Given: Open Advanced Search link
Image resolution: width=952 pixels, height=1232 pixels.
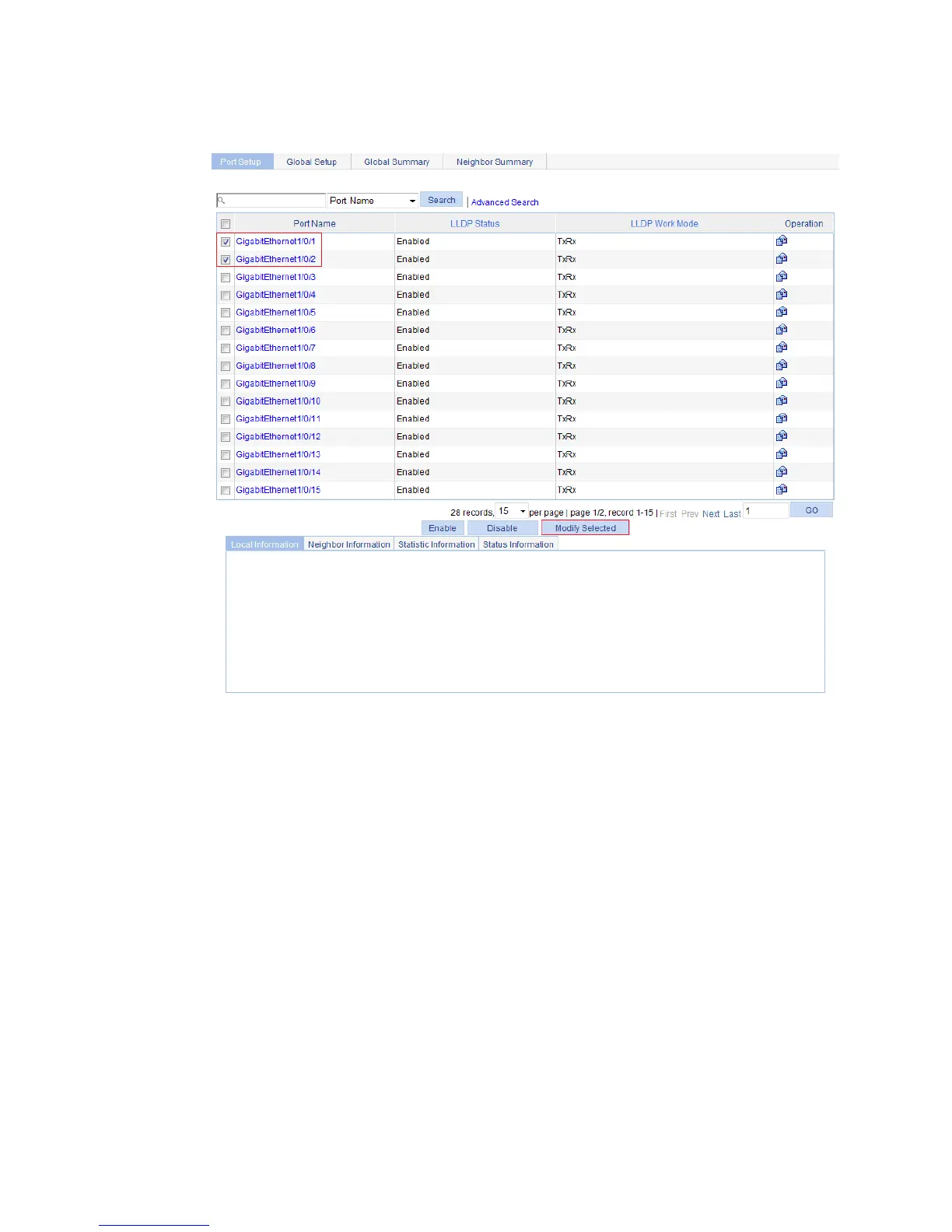Looking at the screenshot, I should point(505,202).
